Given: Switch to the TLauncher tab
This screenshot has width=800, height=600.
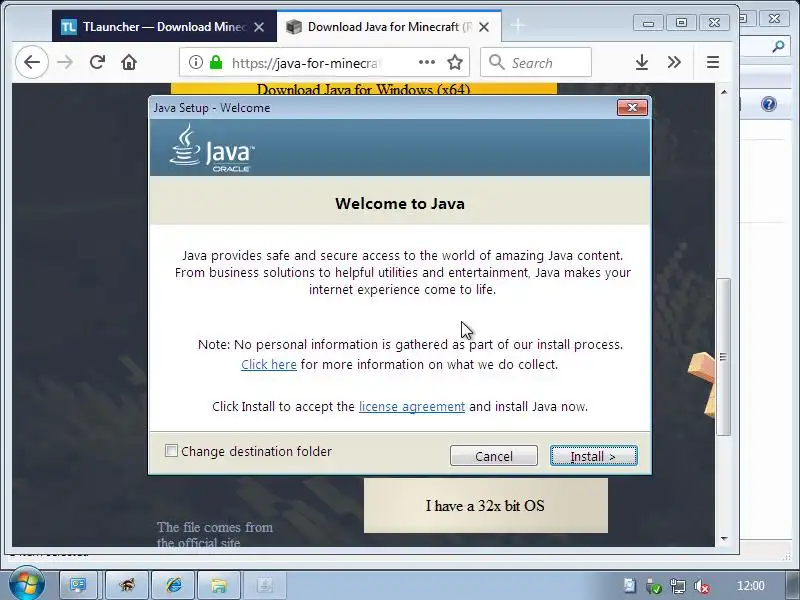Looking at the screenshot, I should tap(164, 27).
